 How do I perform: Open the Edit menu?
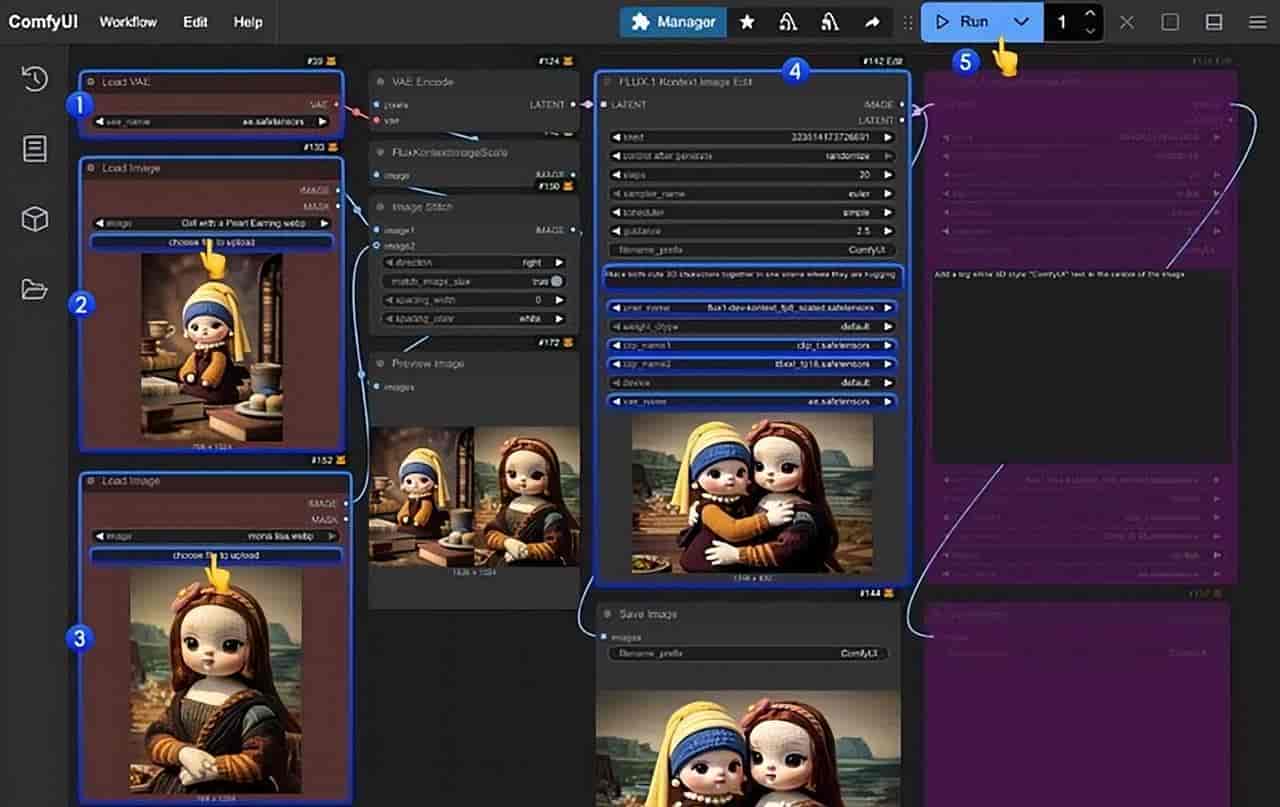196,22
